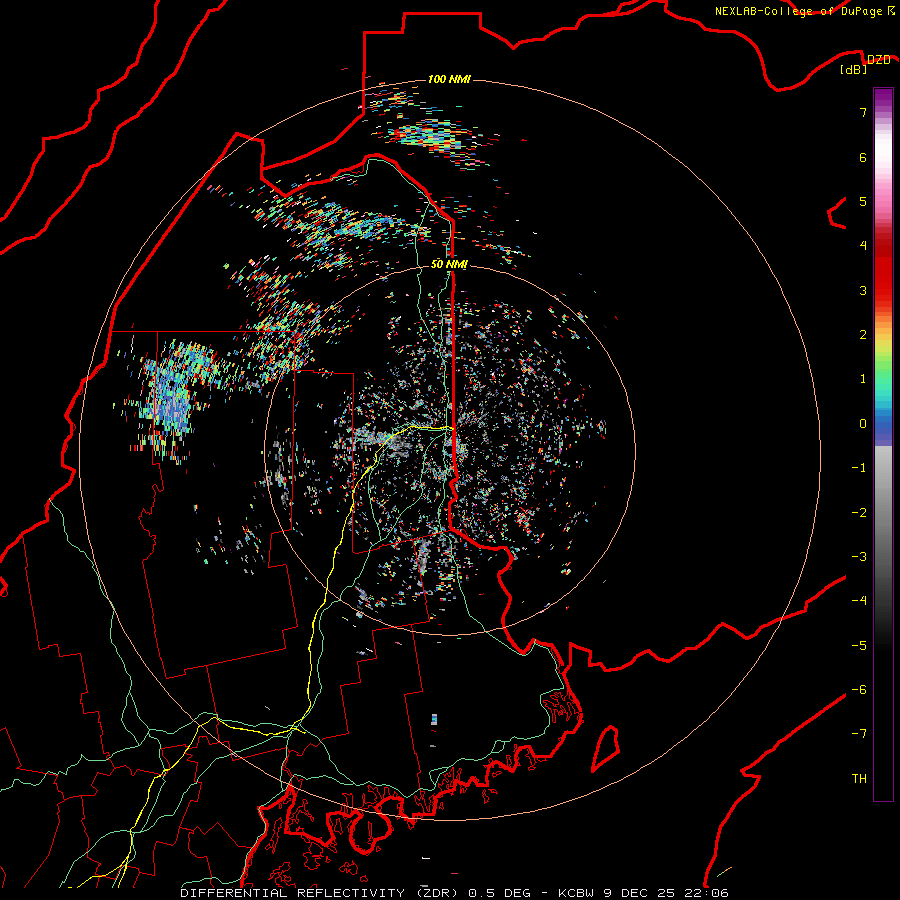Select the 4 value on the color scale
This screenshot has width=900, height=900.
pyautogui.click(x=863, y=245)
